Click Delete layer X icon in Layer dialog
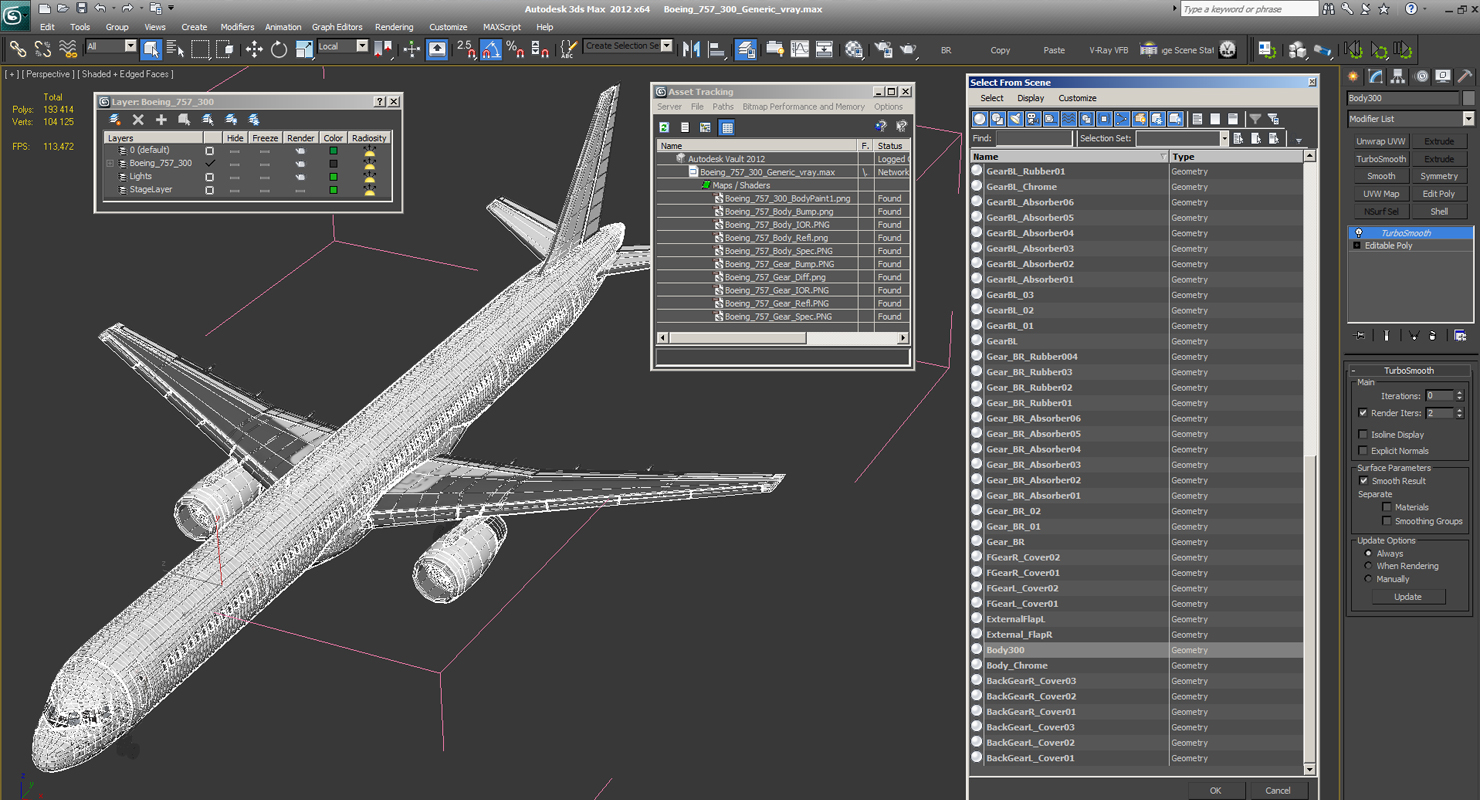The image size is (1480, 800). click(138, 119)
